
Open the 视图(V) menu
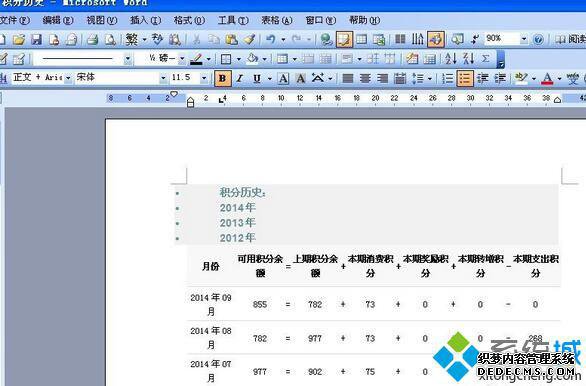point(102,20)
